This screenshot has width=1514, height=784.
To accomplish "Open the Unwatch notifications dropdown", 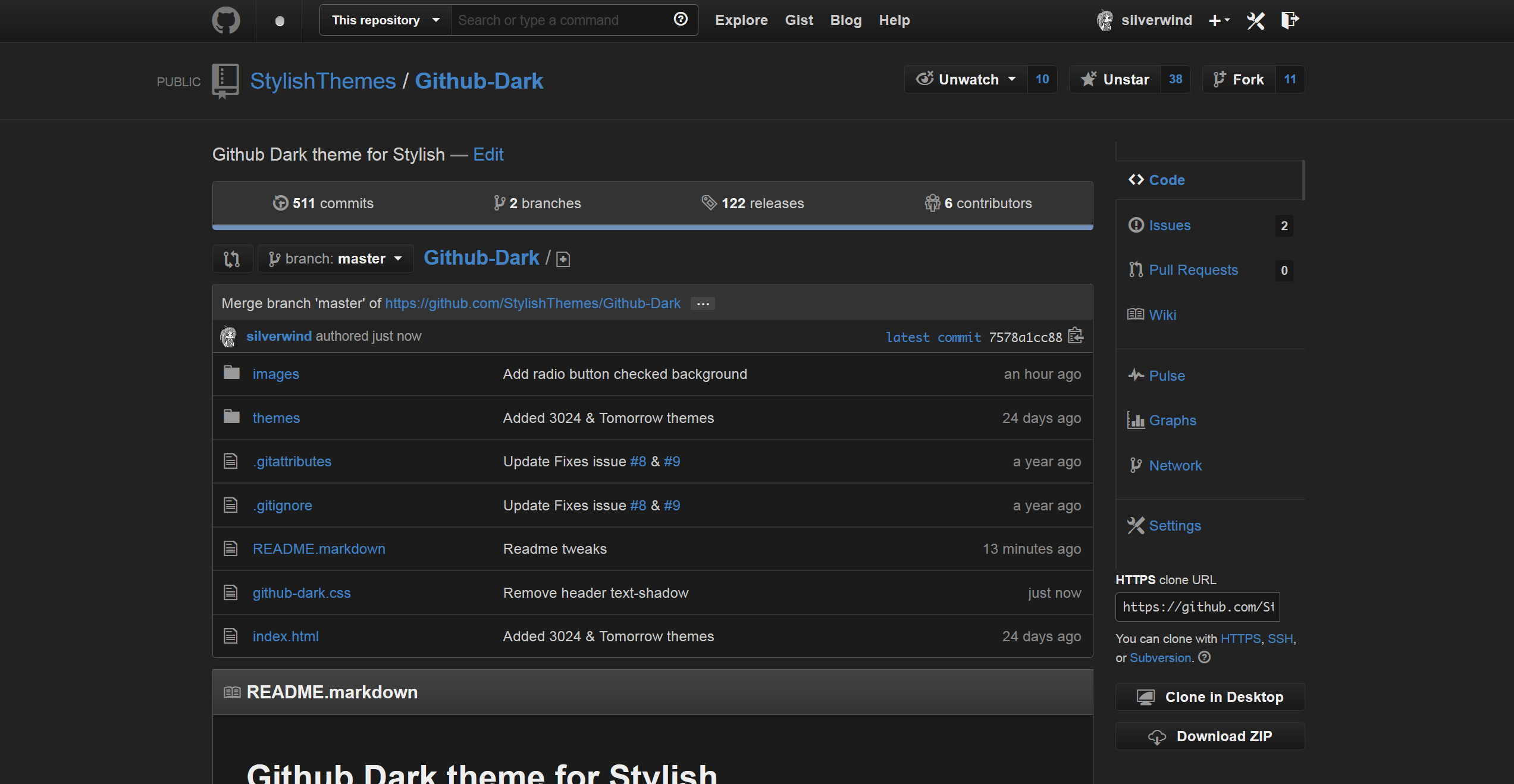I will click(966, 79).
